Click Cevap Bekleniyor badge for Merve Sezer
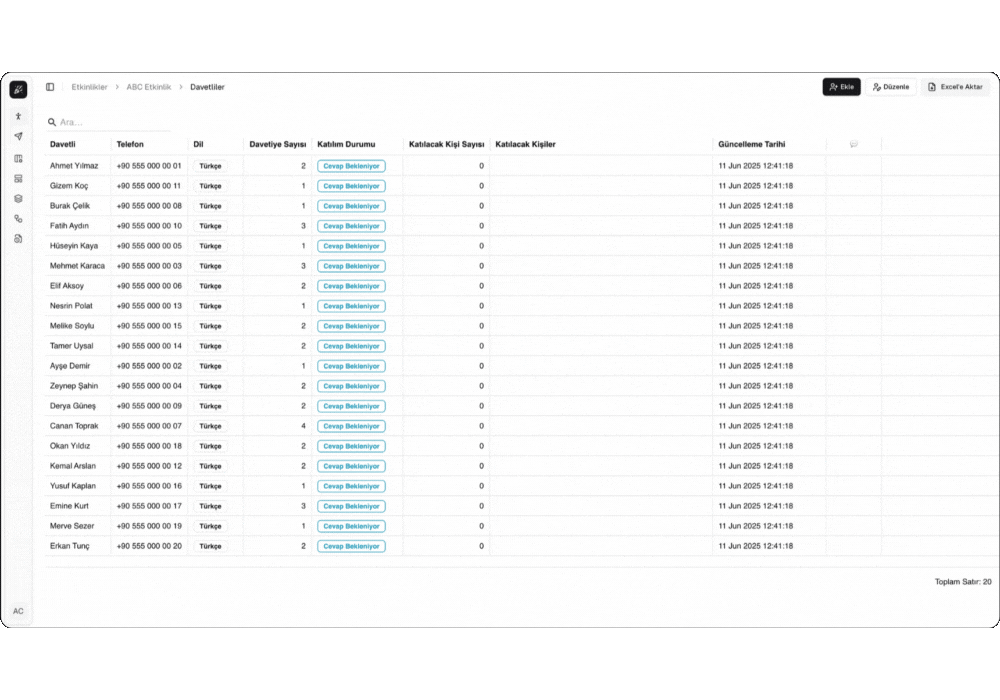 pyautogui.click(x=351, y=526)
